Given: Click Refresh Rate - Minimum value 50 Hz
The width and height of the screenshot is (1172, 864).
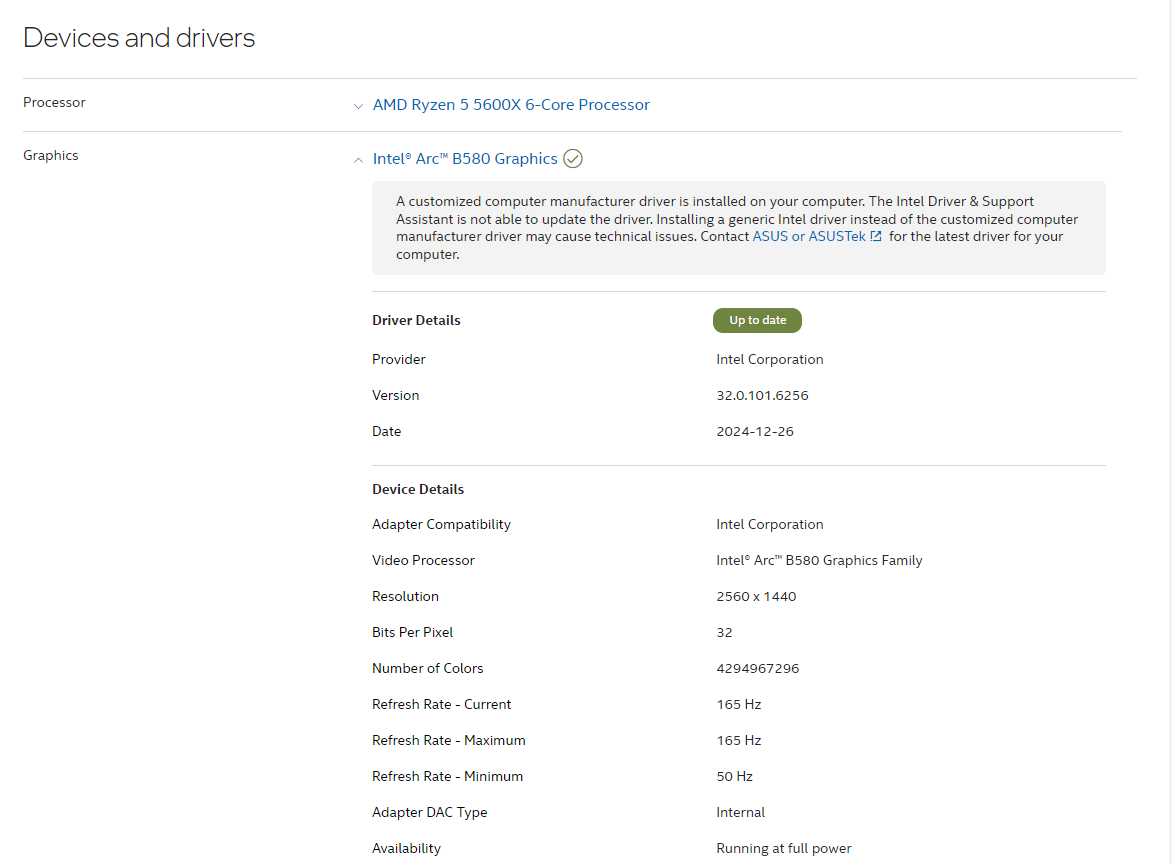Looking at the screenshot, I should pos(735,776).
